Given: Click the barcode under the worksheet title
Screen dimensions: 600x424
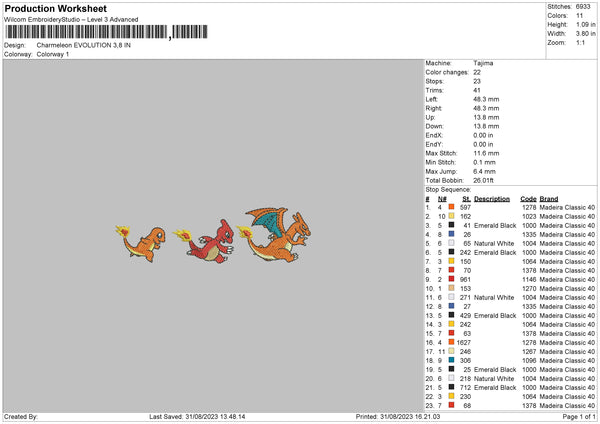Looking at the screenshot, I should pyautogui.click(x=106, y=32).
